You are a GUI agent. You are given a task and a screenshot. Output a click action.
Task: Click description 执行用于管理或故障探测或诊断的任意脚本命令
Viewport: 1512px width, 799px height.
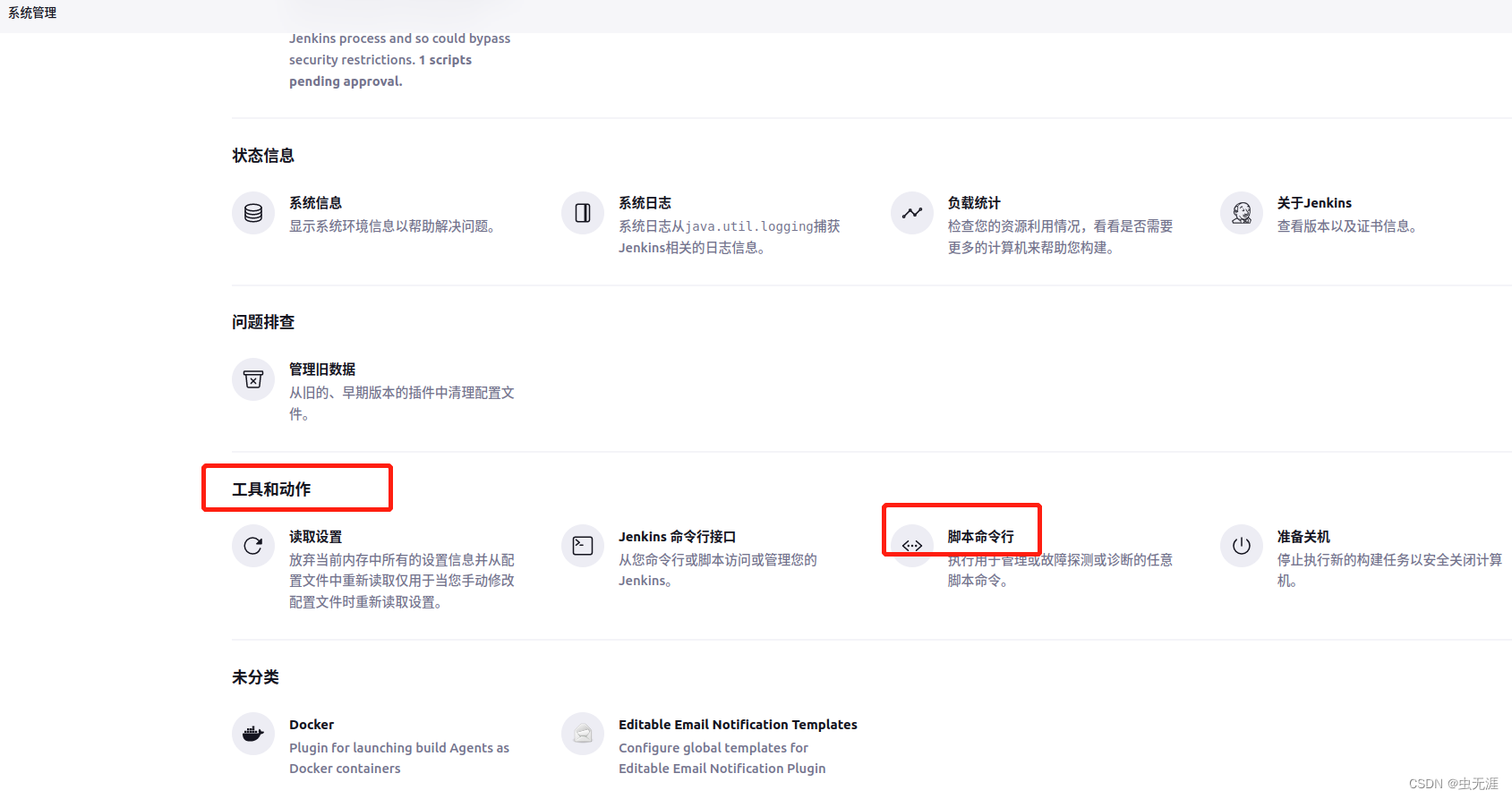point(1060,570)
